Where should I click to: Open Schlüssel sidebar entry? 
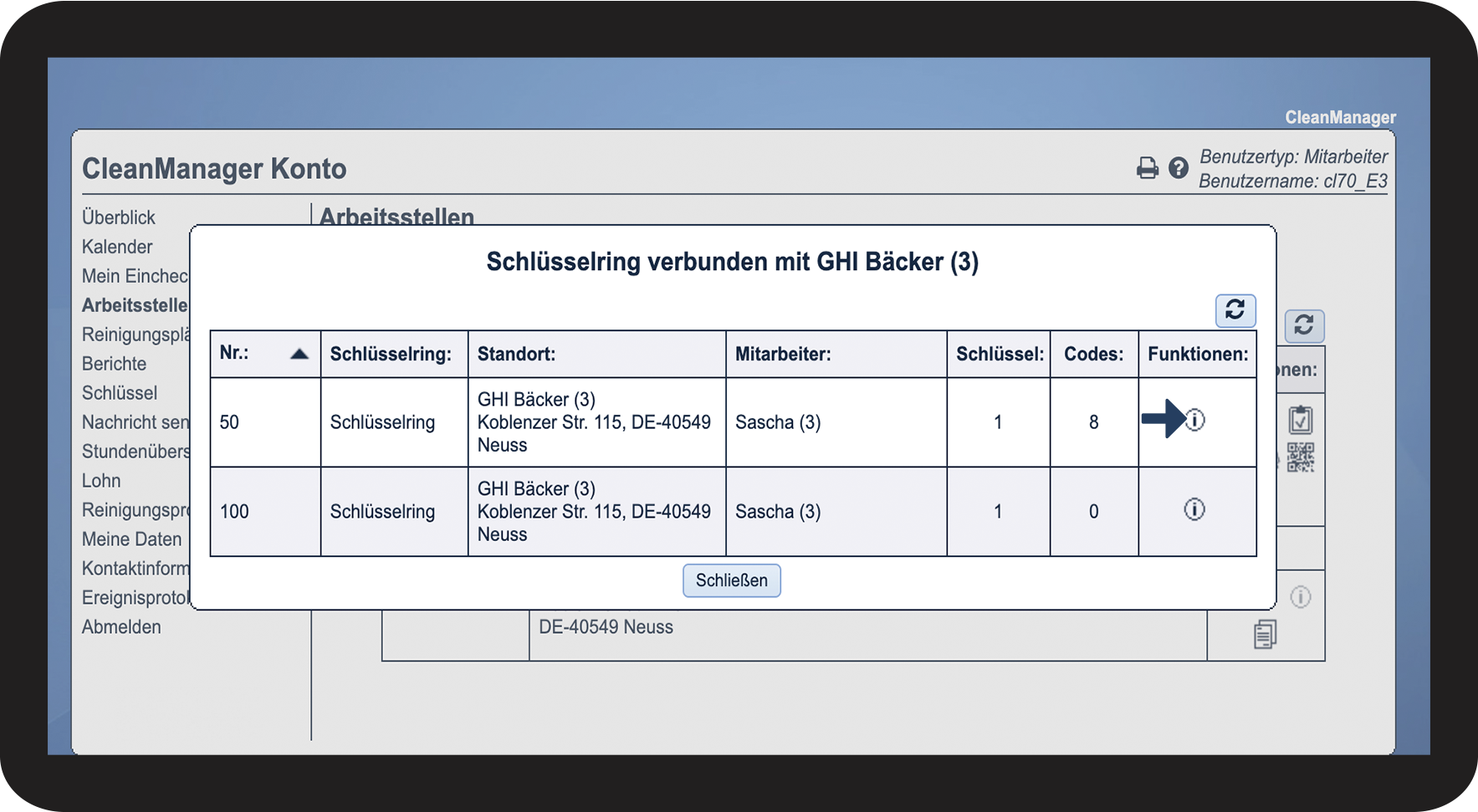click(120, 393)
